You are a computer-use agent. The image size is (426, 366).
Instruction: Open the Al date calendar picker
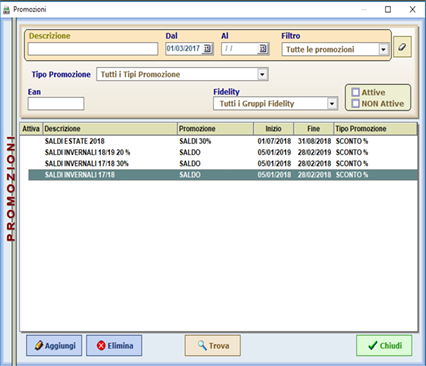(x=263, y=49)
